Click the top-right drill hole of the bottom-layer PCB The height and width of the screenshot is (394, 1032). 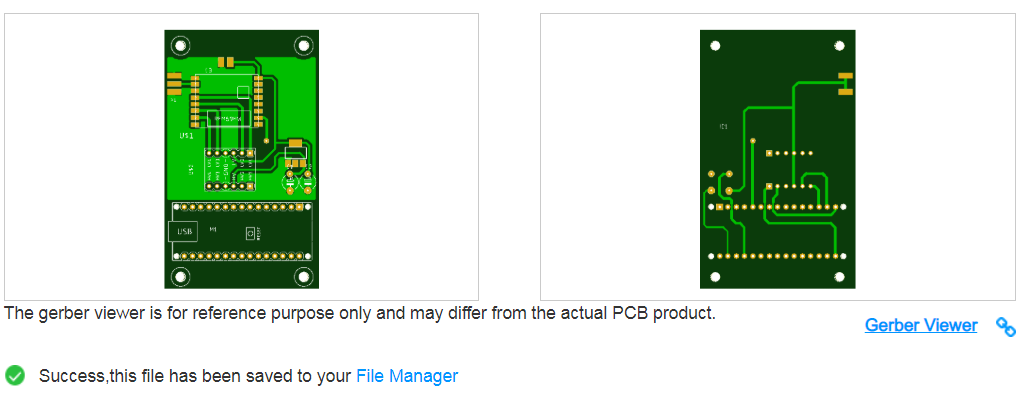[839, 45]
